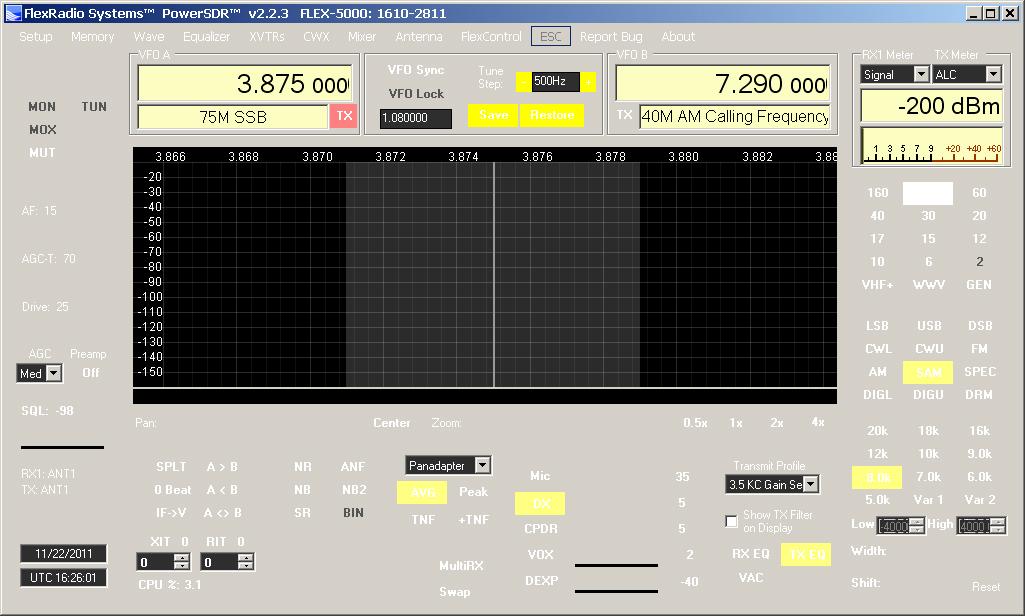Enable Show TX Filter on Display checkbox
Screen dimensions: 1025x616
[731, 522]
